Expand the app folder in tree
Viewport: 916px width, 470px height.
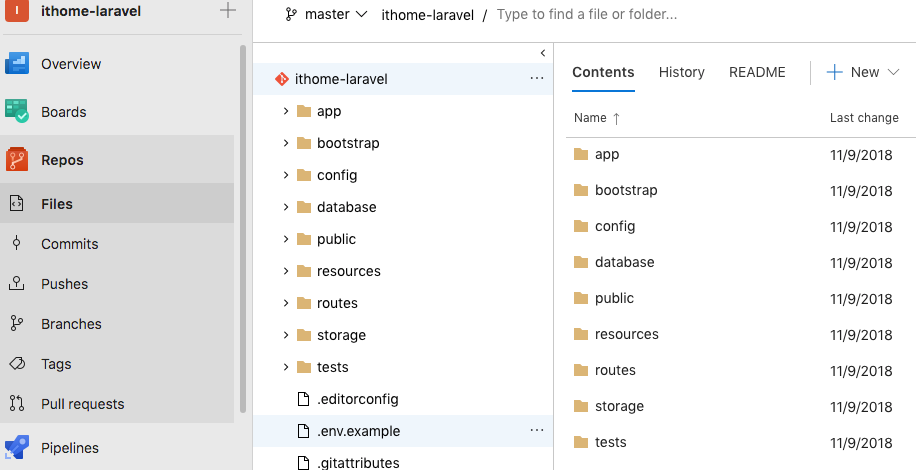286,111
